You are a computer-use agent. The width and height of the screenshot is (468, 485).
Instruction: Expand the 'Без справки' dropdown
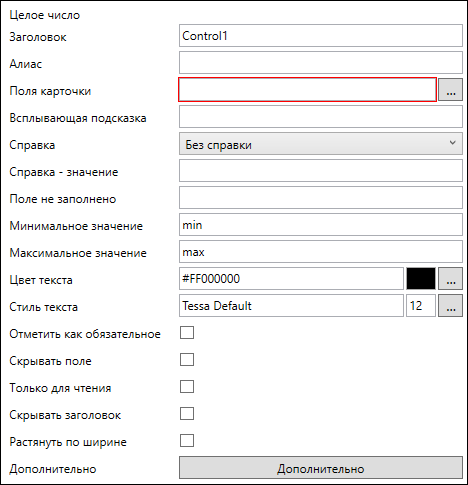click(321, 144)
